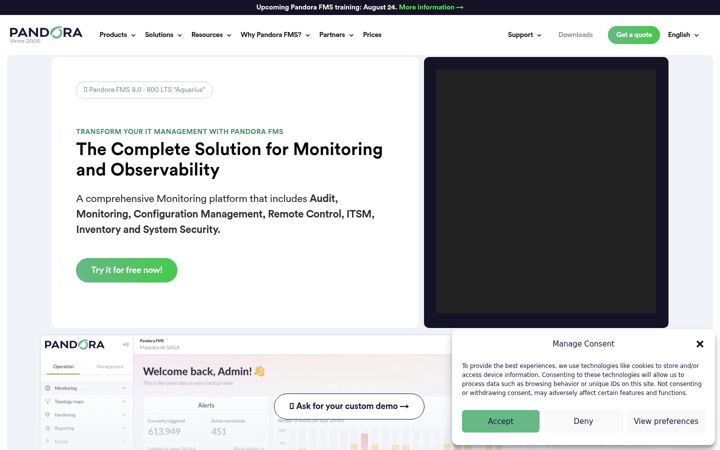720x450 pixels.
Task: Expand the Resources menu
Action: pyautogui.click(x=211, y=35)
